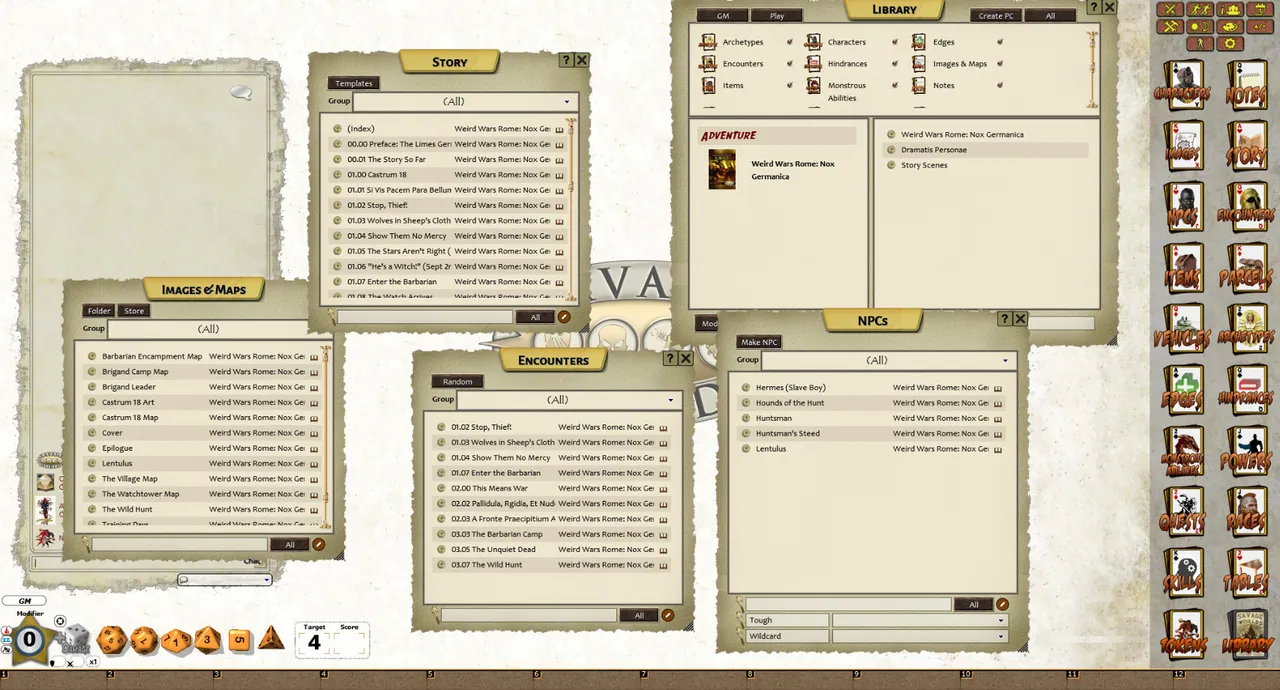The image size is (1280, 690).
Task: Click the edit pencil icon in Story window
Action: coord(564,317)
